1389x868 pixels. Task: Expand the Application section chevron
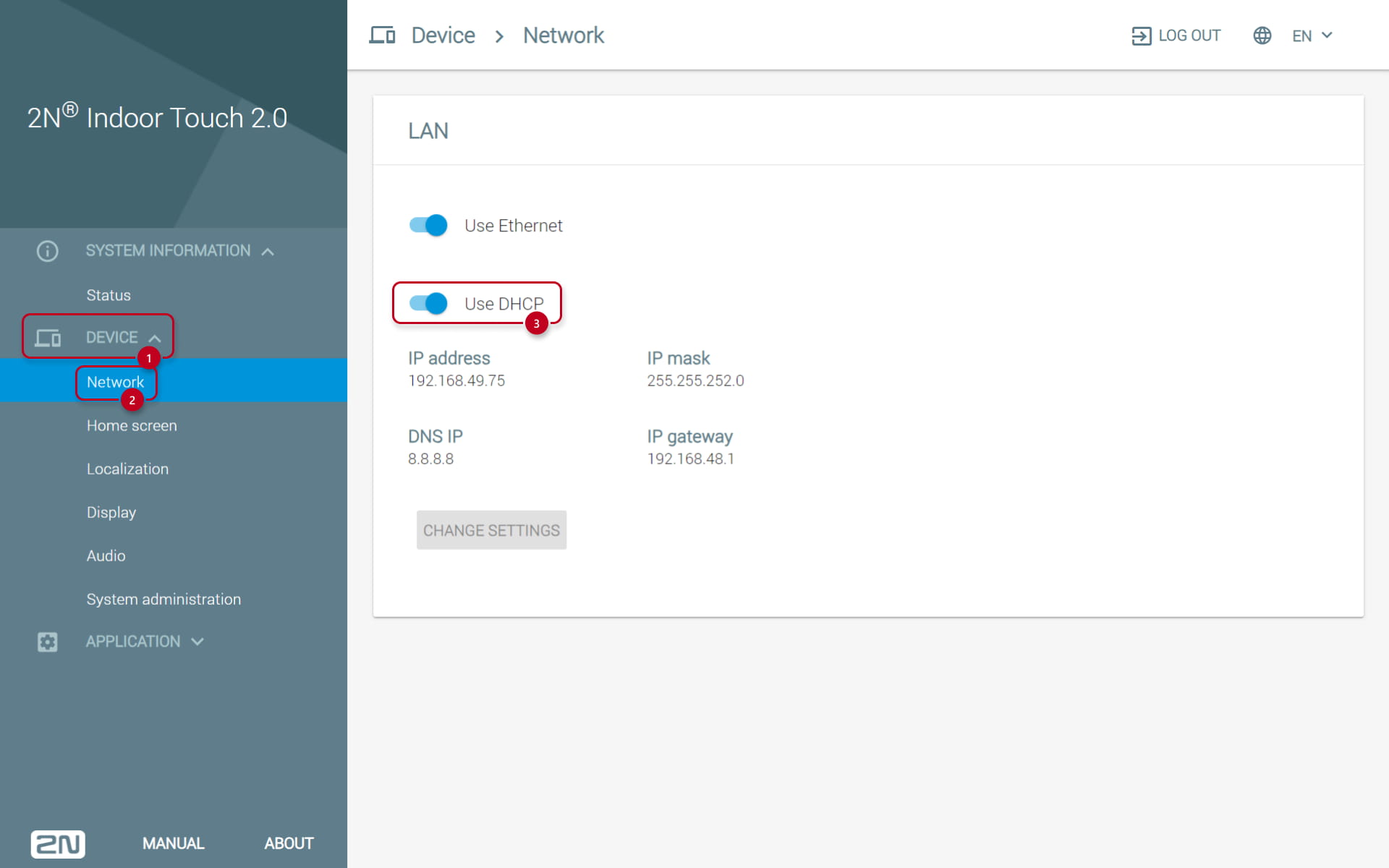[x=197, y=642]
